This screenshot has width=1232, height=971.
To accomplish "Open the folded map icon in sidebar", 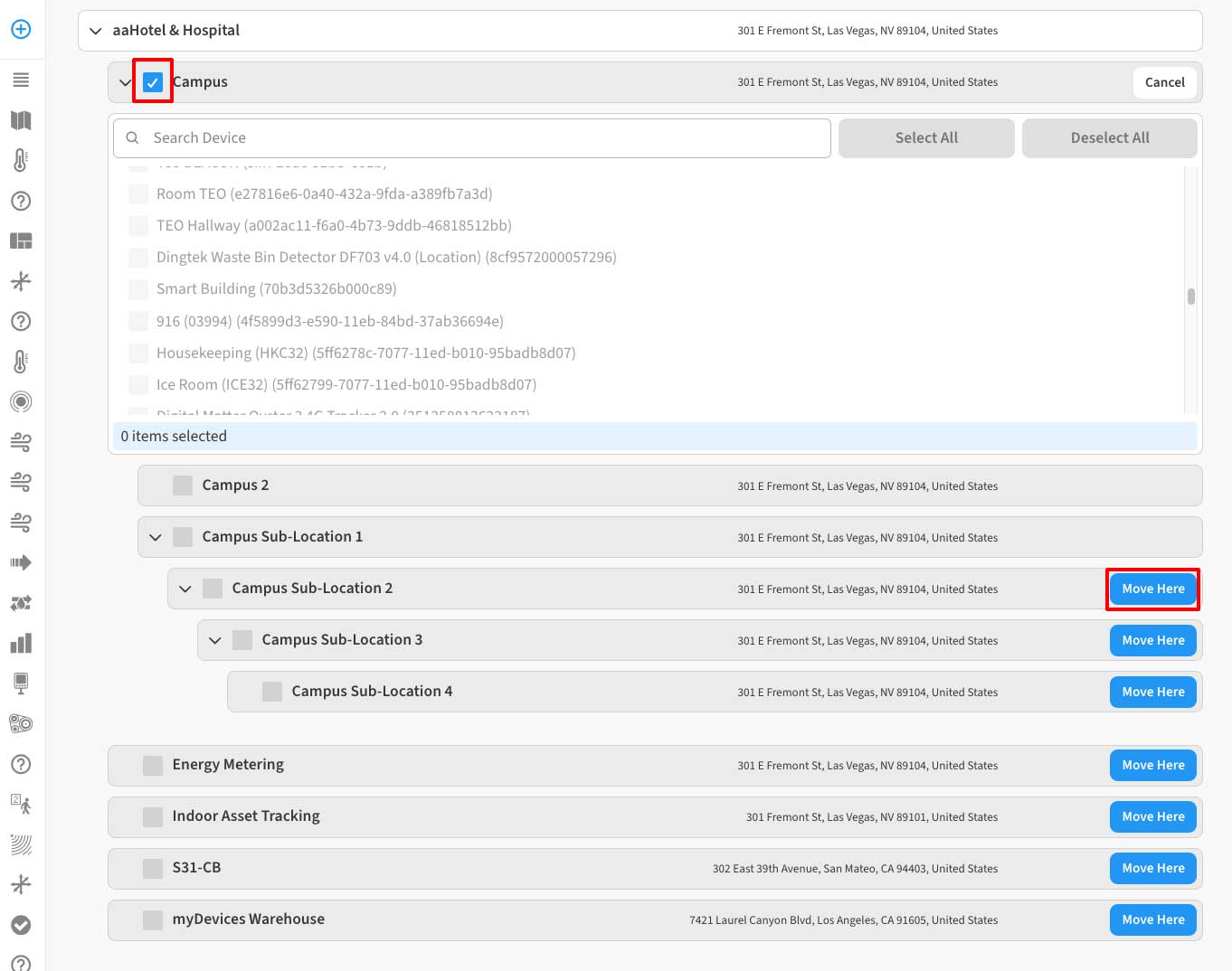I will click(x=21, y=120).
